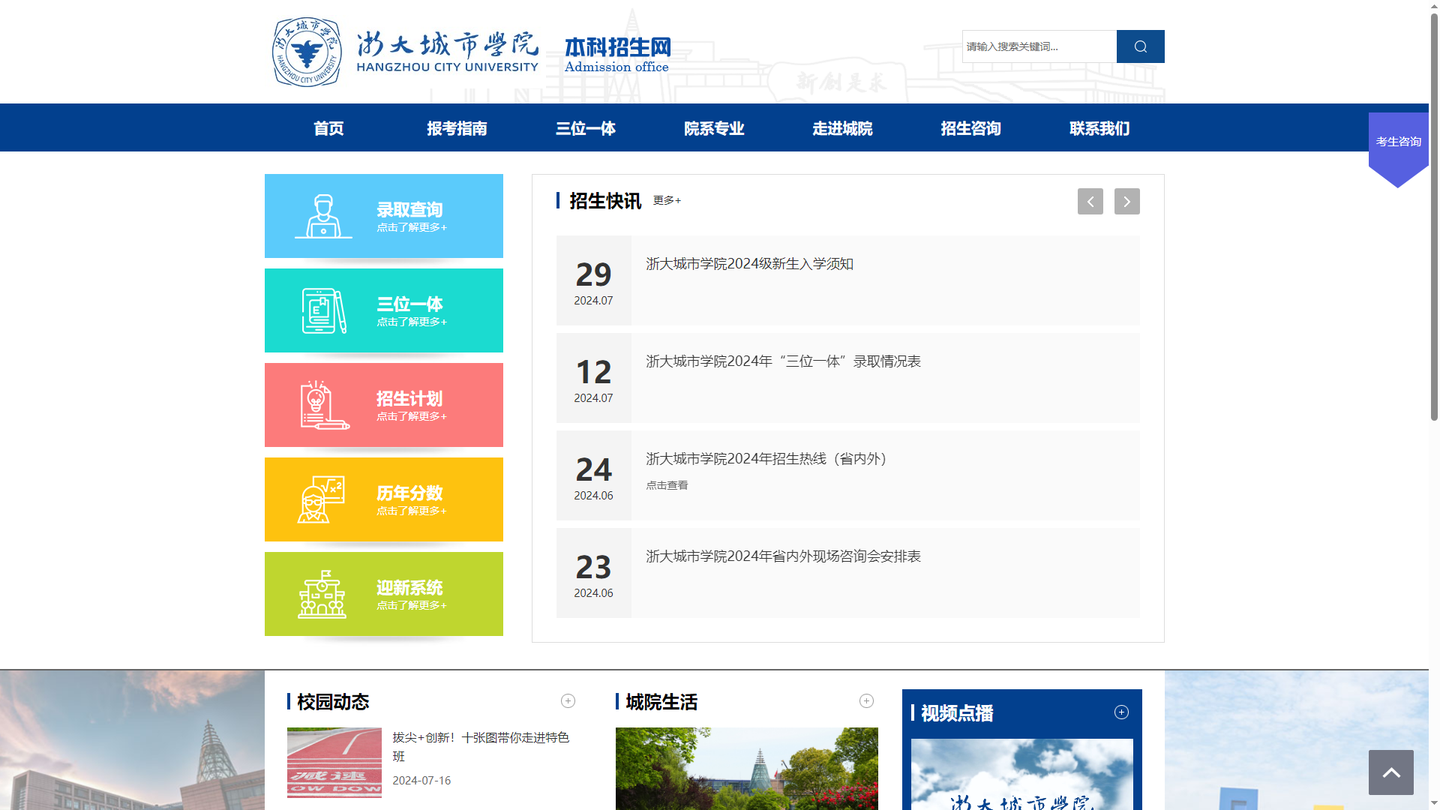Click the back-to-top arrow button
The width and height of the screenshot is (1440, 810).
pos(1391,772)
